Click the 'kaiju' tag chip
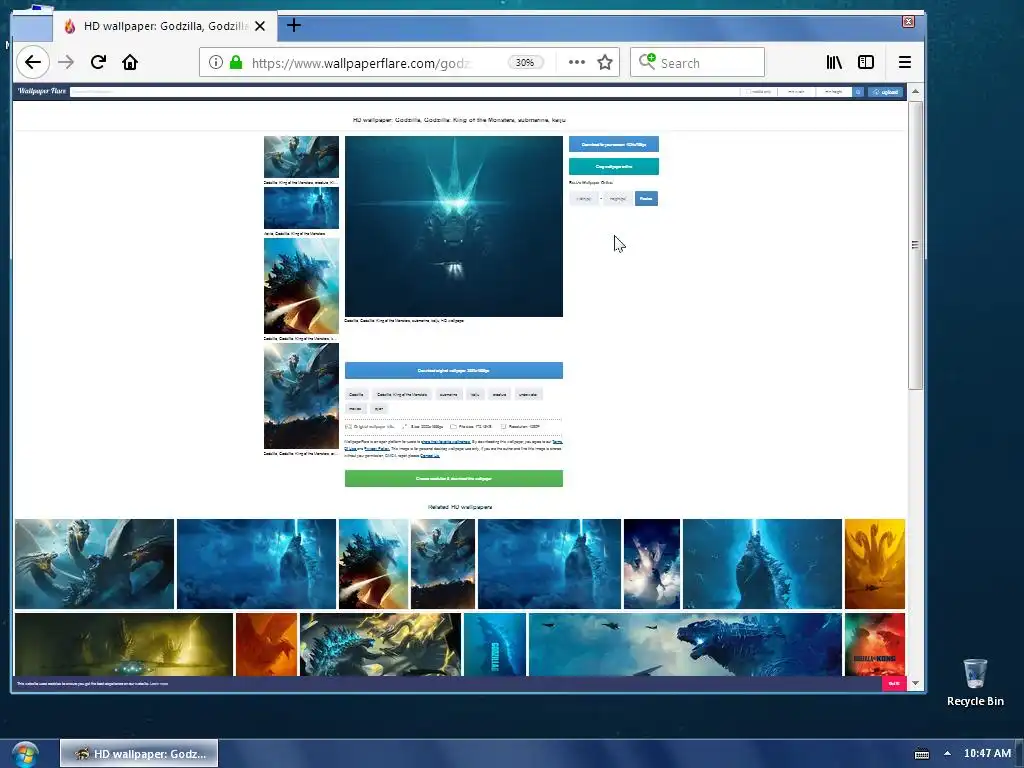Viewport: 1024px width, 768px height. point(475,394)
